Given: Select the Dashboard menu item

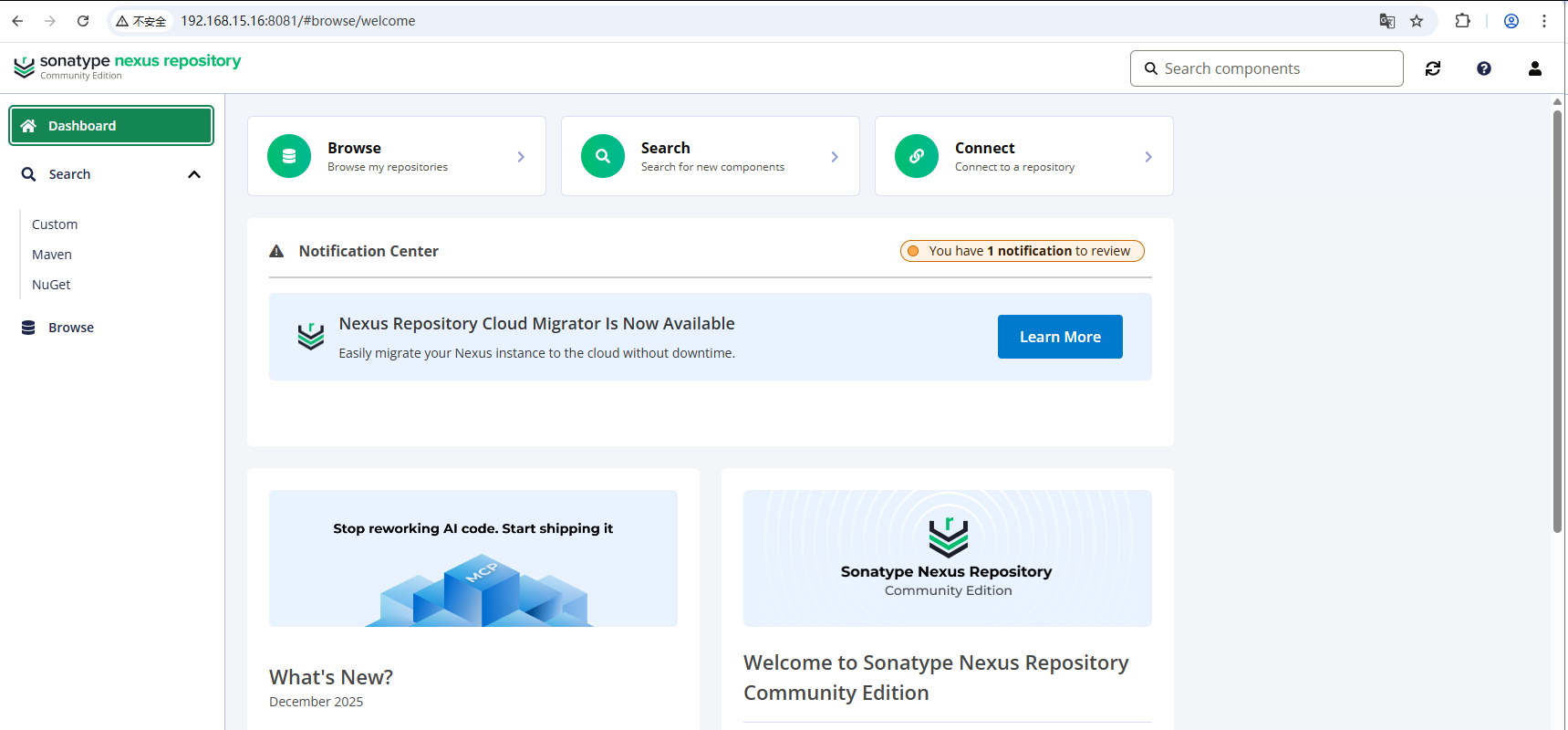Looking at the screenshot, I should [111, 126].
